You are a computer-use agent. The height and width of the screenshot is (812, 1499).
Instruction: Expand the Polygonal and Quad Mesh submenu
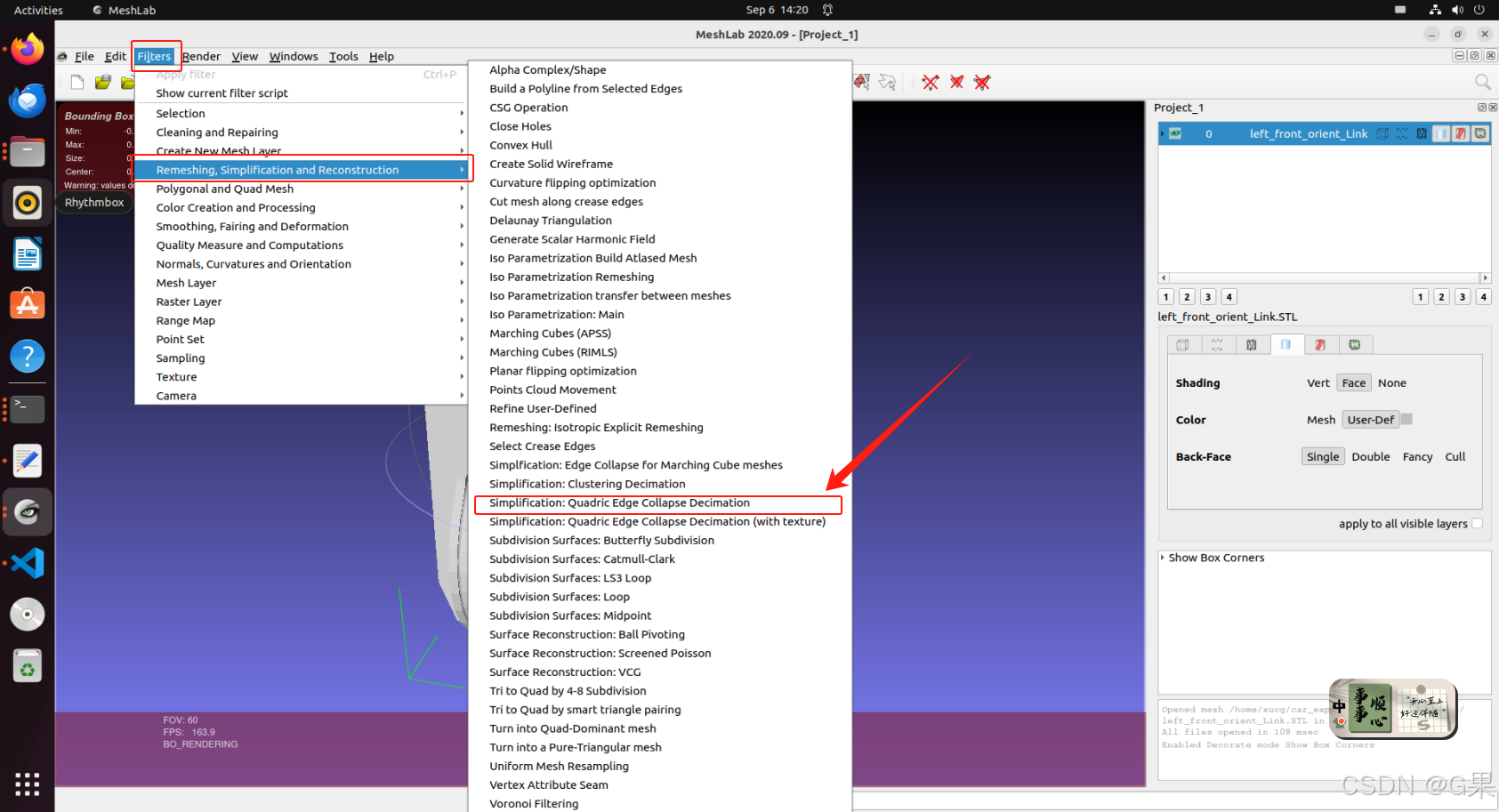click(302, 189)
